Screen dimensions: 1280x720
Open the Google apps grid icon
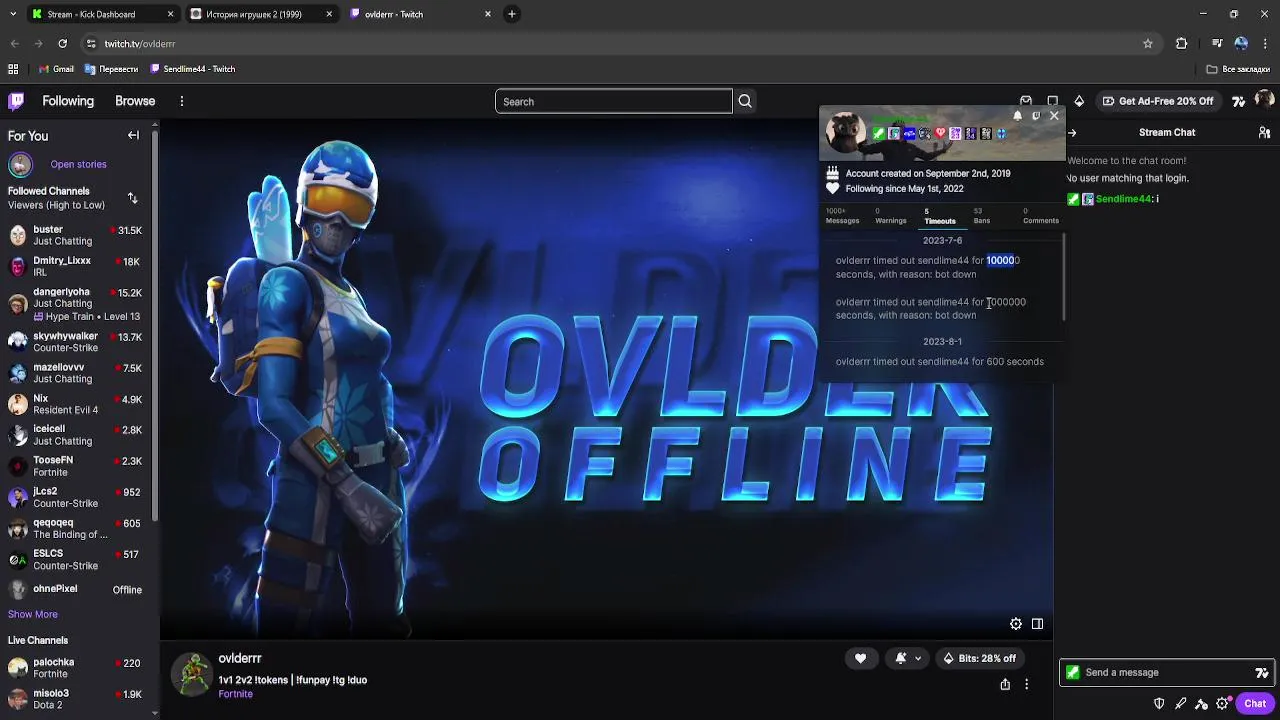(x=13, y=69)
